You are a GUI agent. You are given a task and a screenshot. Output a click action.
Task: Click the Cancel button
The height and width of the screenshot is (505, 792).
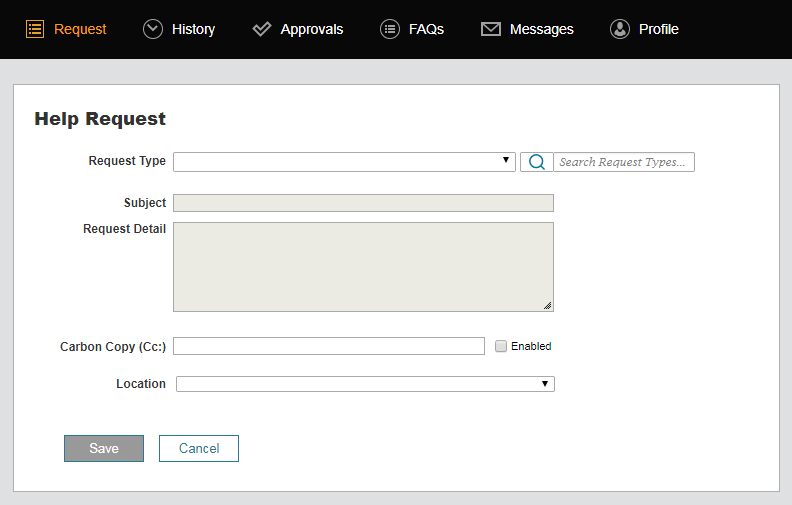199,448
